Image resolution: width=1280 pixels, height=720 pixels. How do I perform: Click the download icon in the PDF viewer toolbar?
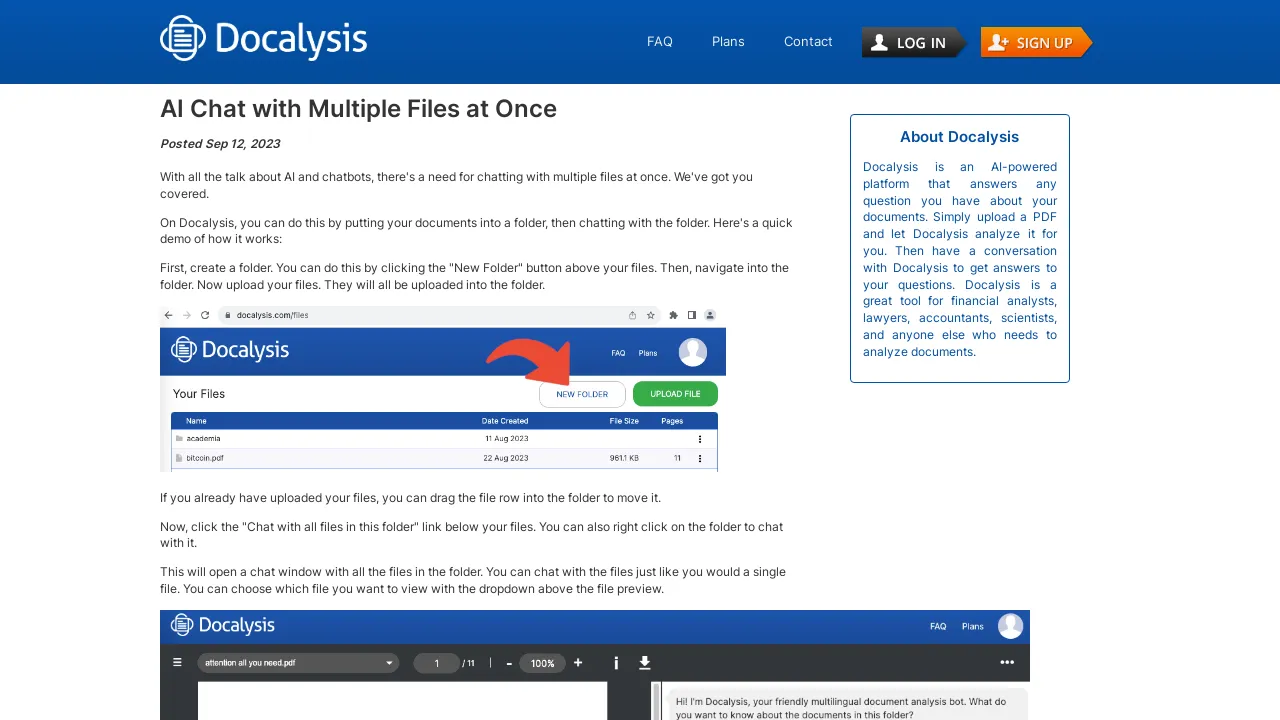tap(645, 663)
